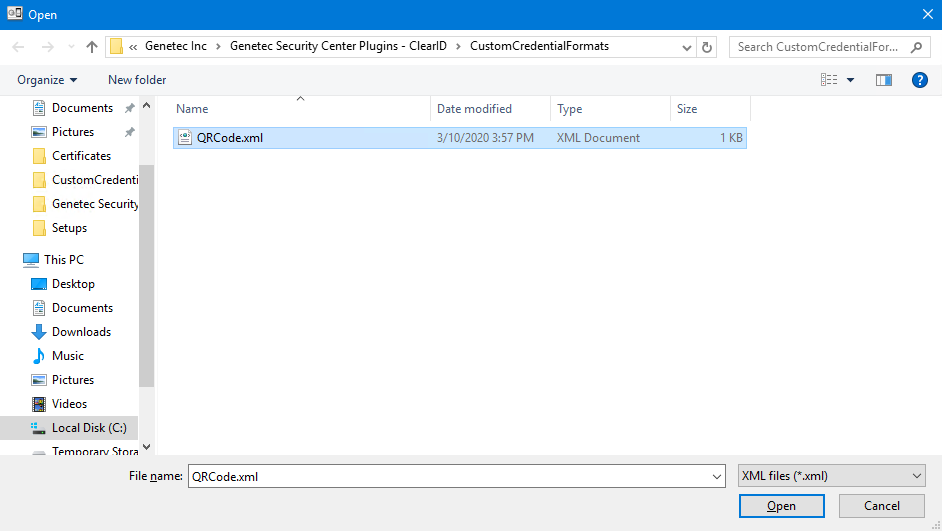Select the QRCode.xml file
Image resolution: width=942 pixels, height=531 pixels.
(460, 138)
